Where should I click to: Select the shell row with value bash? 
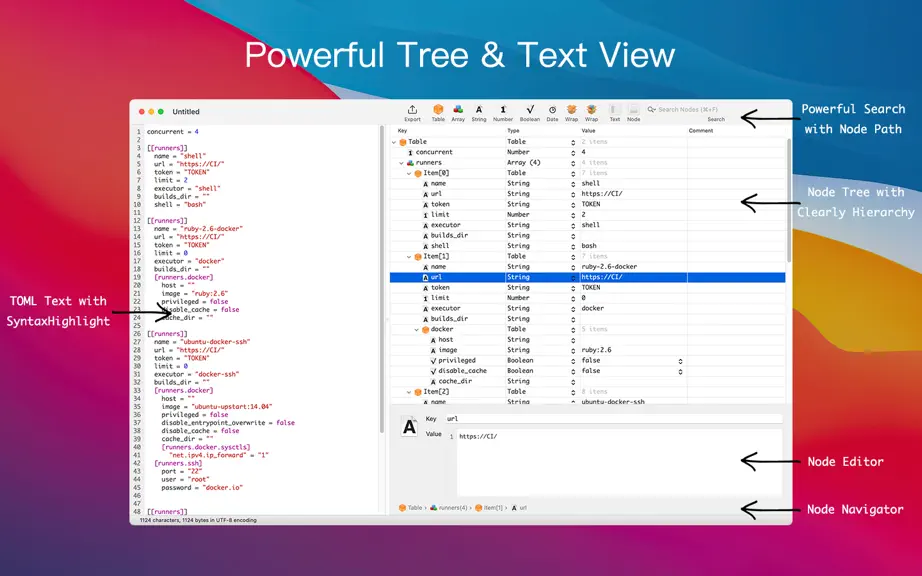point(587,246)
